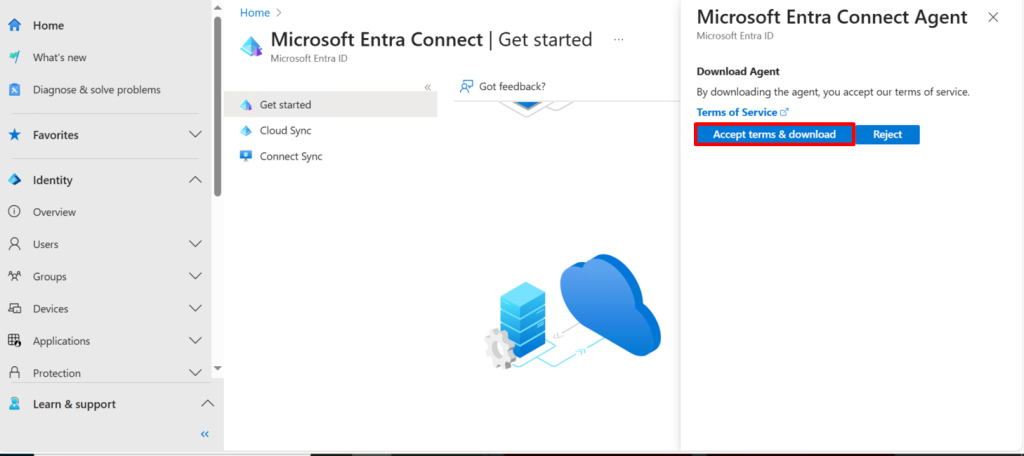Click the Learn & support label
1024x456 pixels.
(74, 404)
